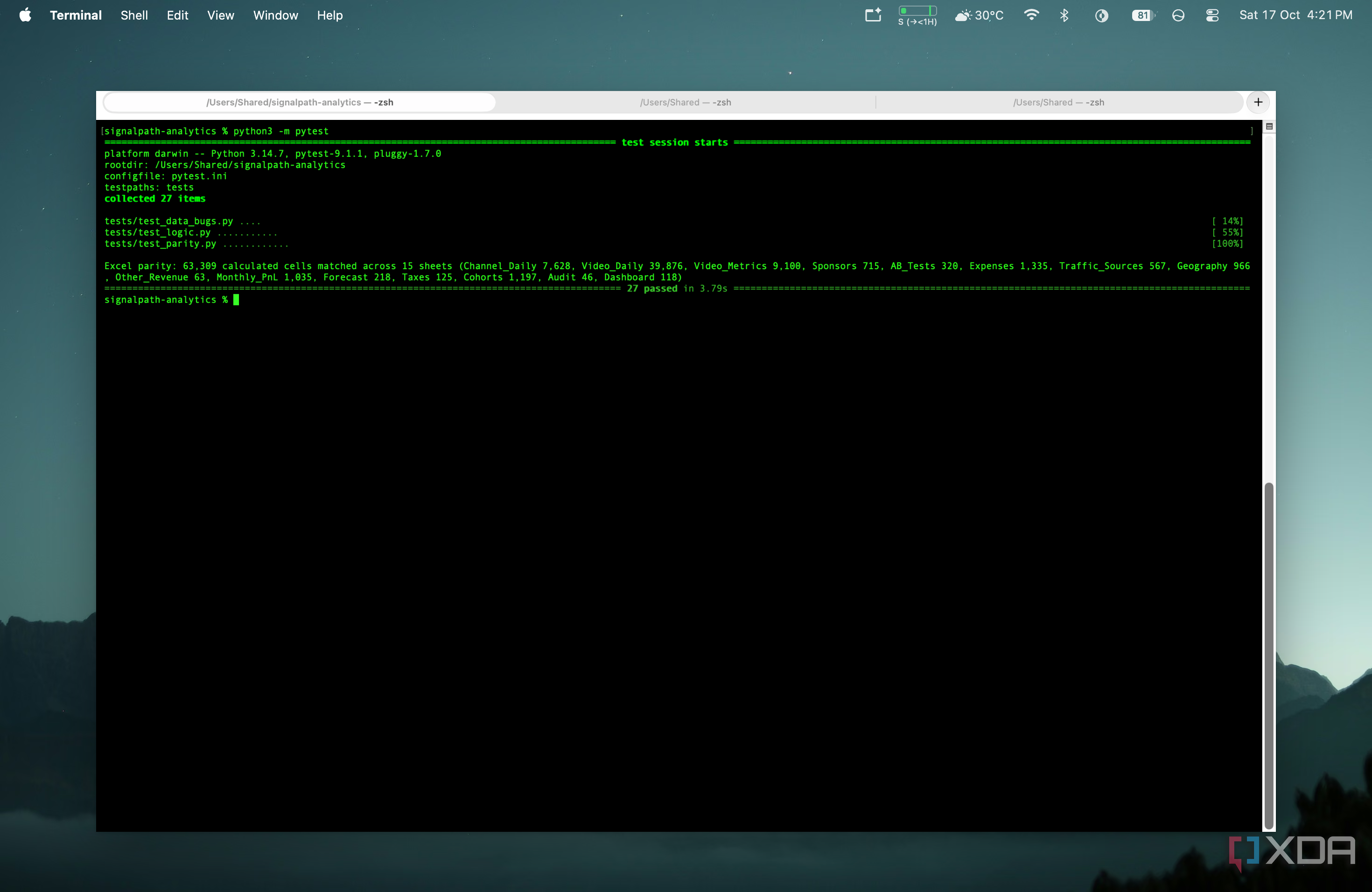
Task: Switch to the rightmost /Users/Shared zsh tab
Action: [1058, 102]
